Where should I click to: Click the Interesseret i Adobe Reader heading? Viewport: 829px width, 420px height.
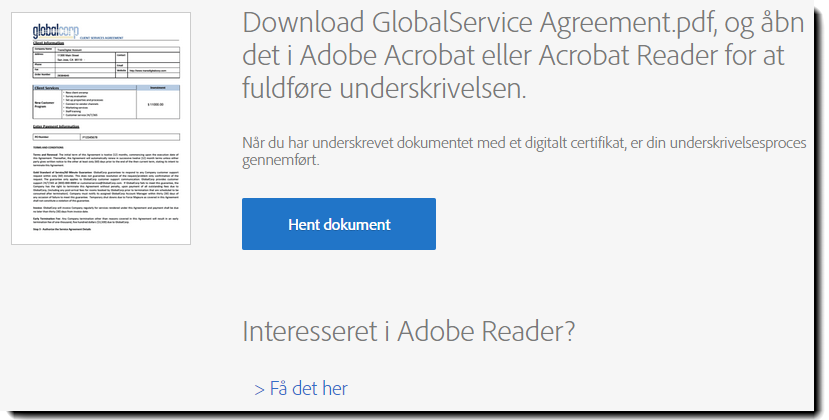409,331
